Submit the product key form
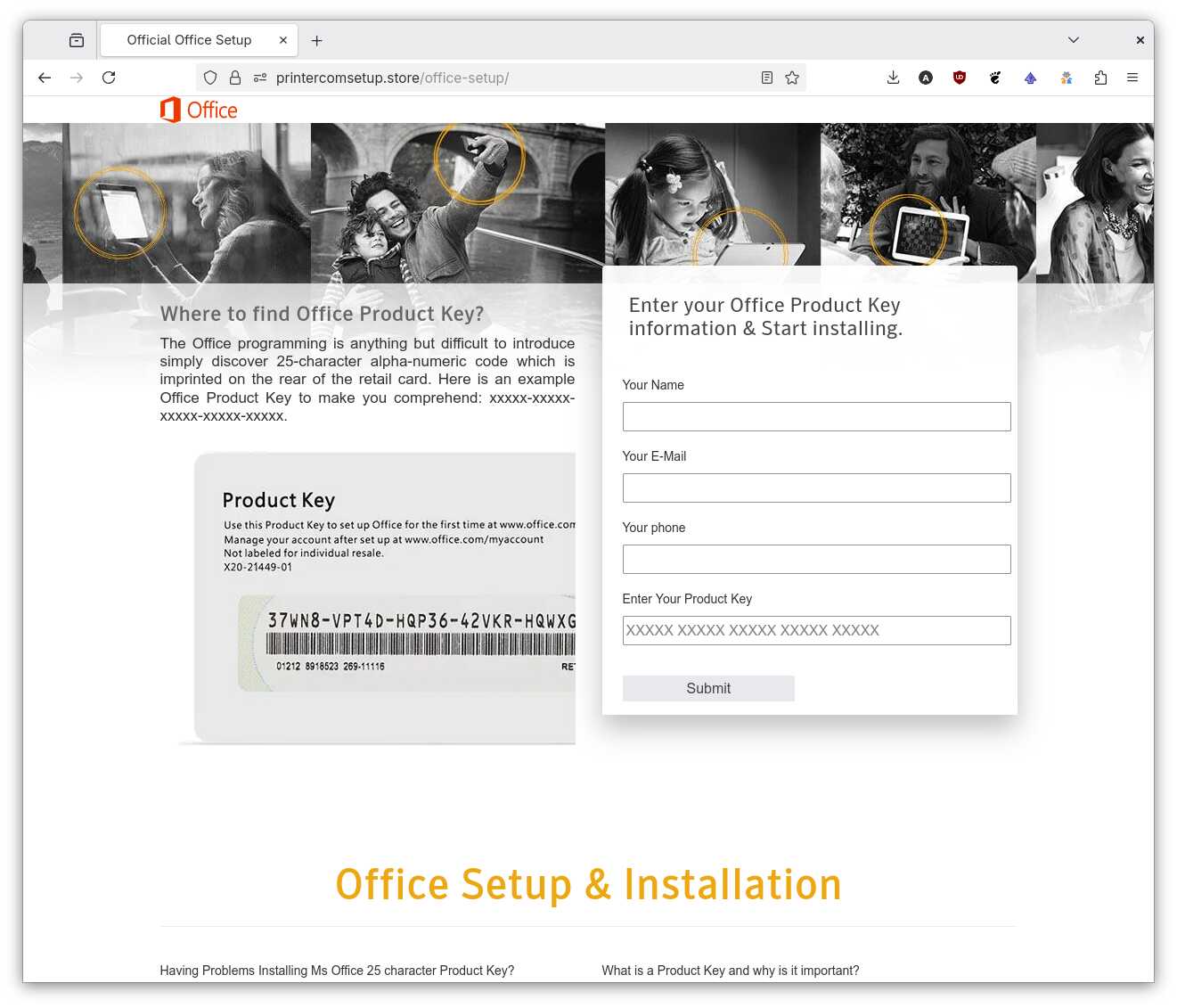 pyautogui.click(x=708, y=688)
